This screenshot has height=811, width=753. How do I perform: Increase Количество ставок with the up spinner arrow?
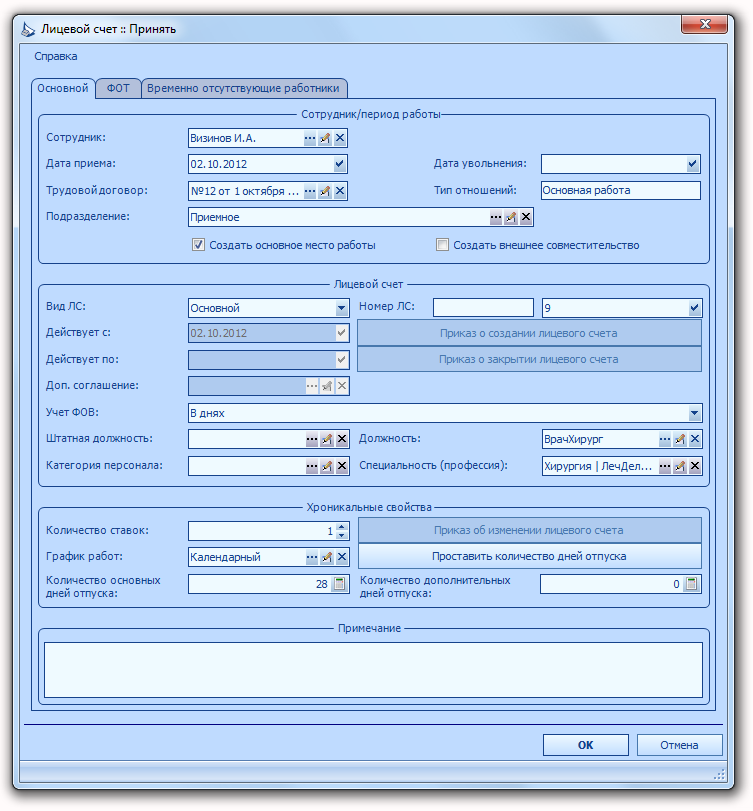pos(341,527)
